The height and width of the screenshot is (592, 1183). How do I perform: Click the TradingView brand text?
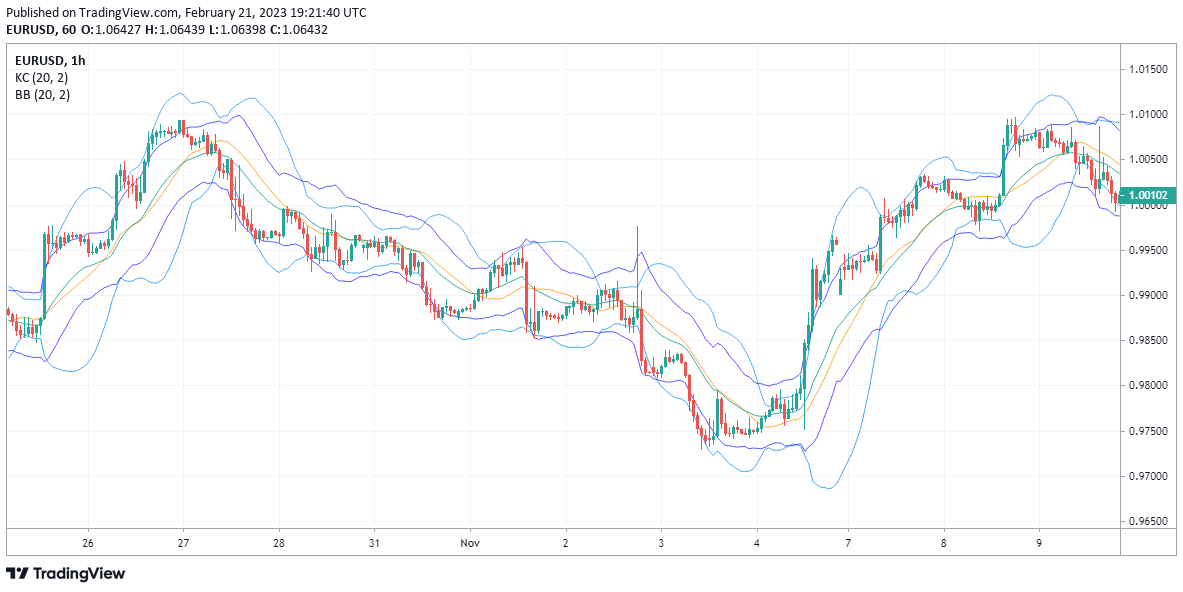coord(77,574)
